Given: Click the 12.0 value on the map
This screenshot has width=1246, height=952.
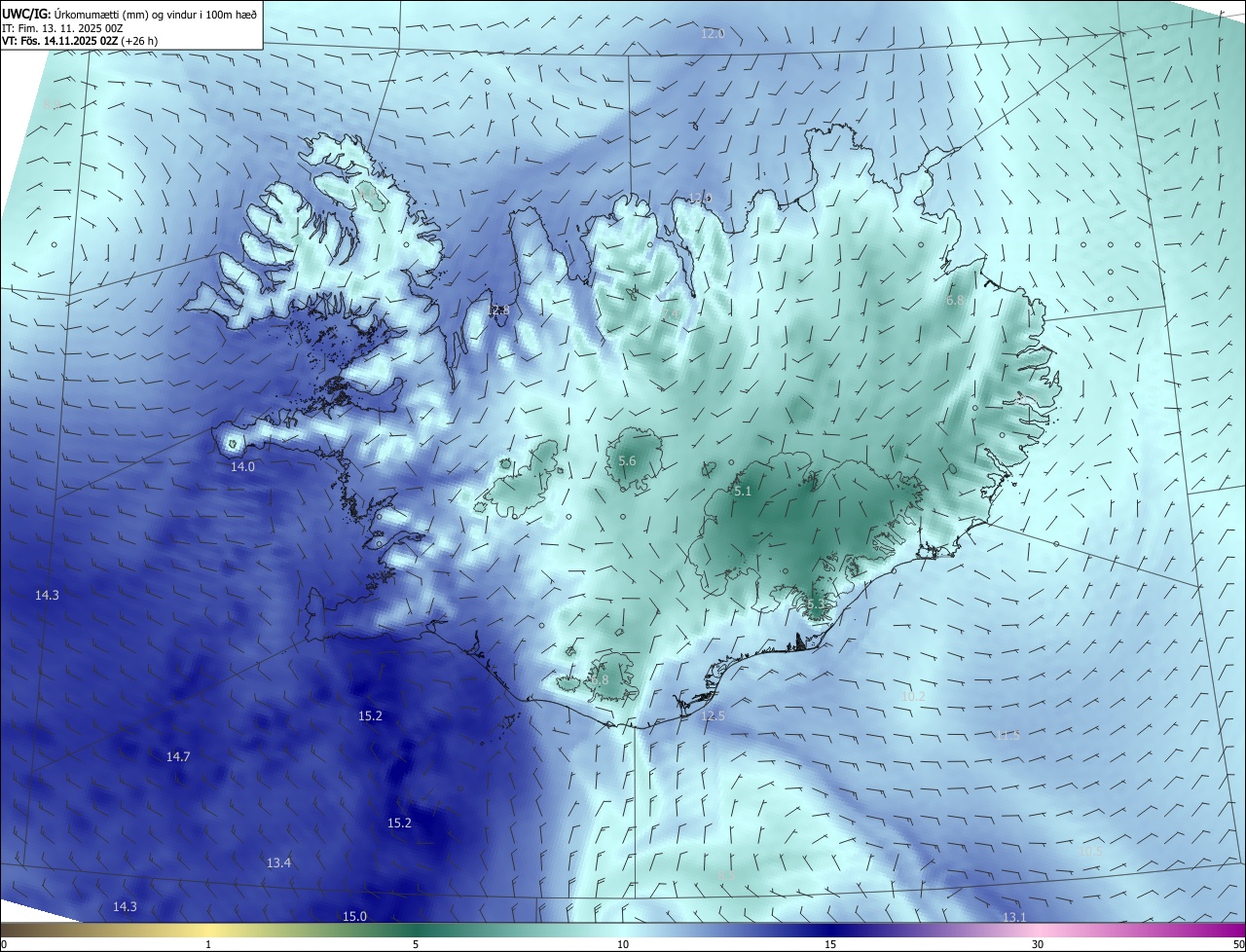Looking at the screenshot, I should pyautogui.click(x=713, y=33).
